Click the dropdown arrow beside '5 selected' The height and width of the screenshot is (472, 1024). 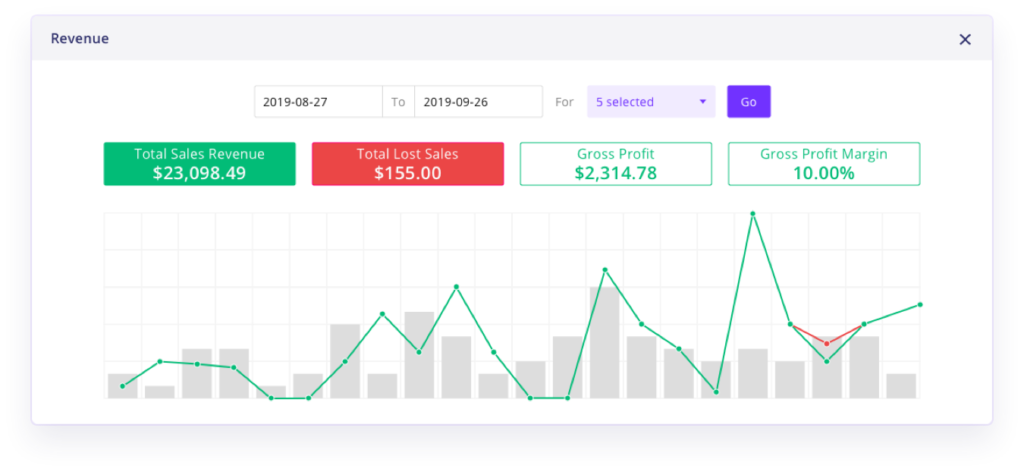702,102
